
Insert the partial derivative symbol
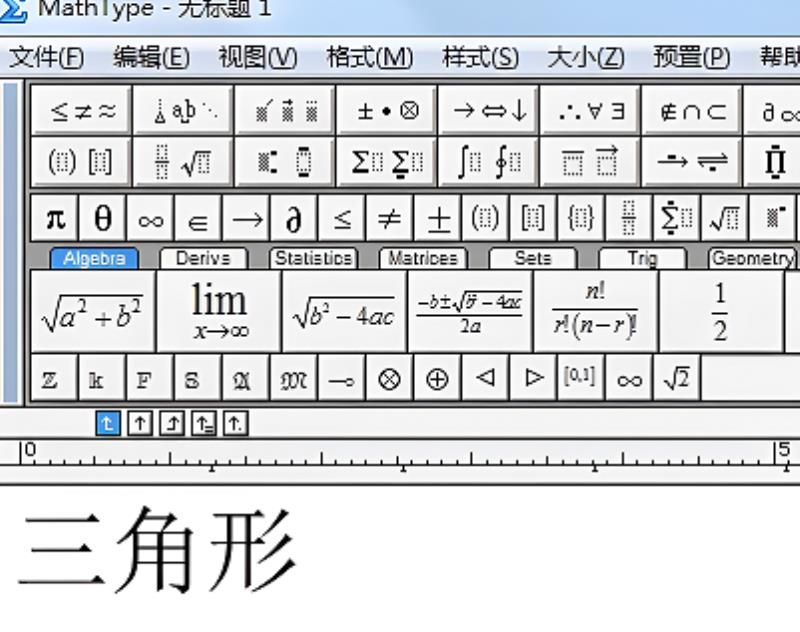pos(294,218)
